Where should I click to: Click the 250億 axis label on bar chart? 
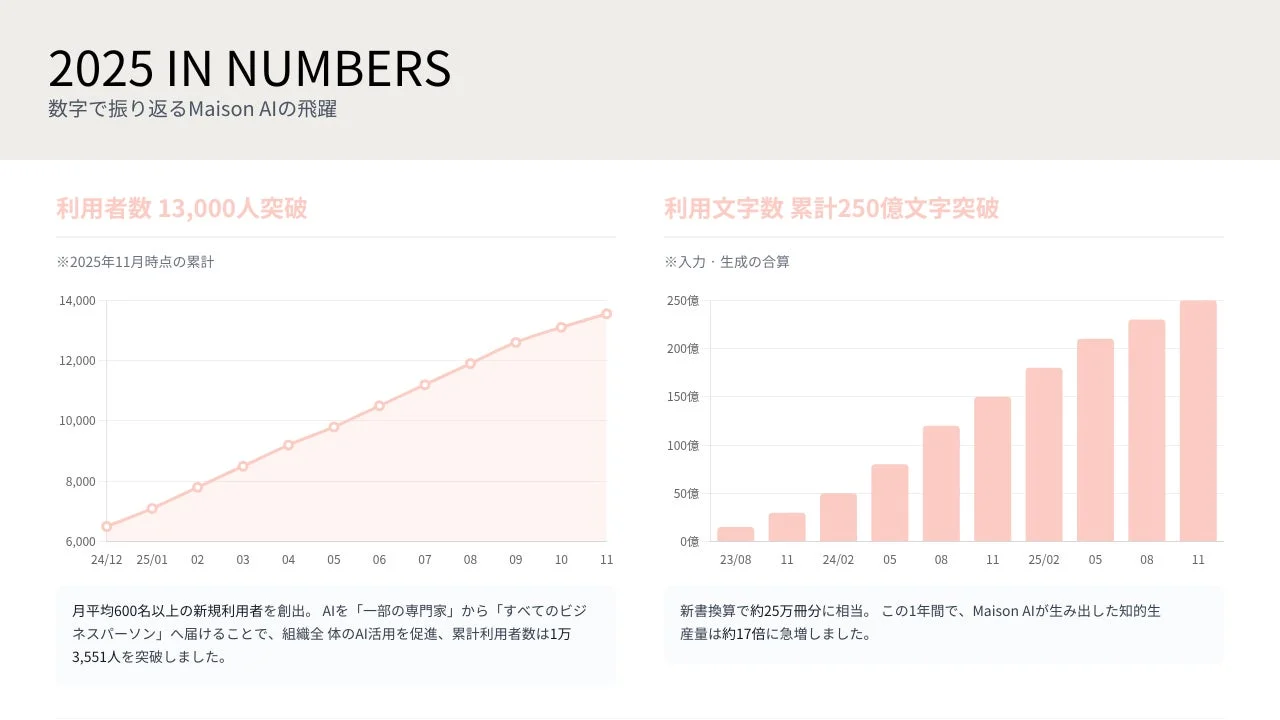(684, 301)
